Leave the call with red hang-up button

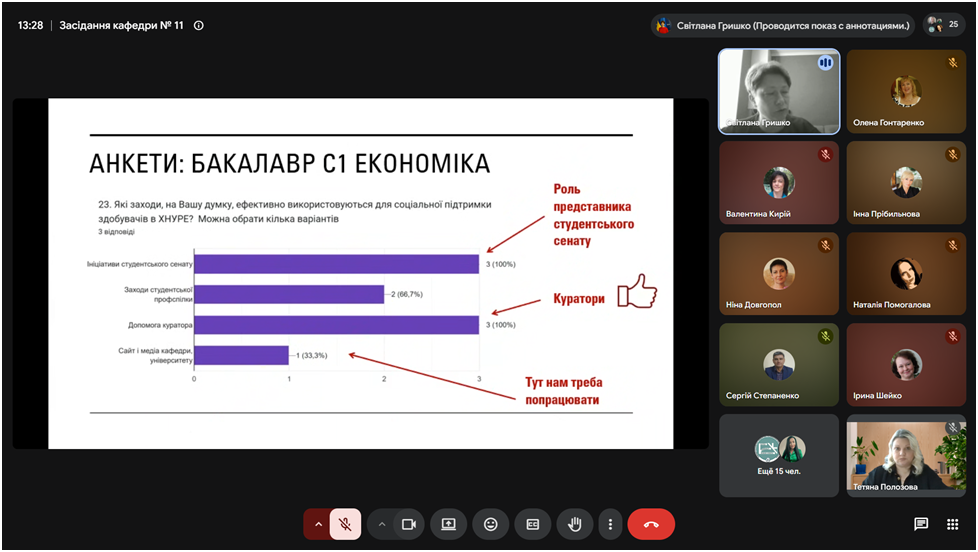pos(651,524)
